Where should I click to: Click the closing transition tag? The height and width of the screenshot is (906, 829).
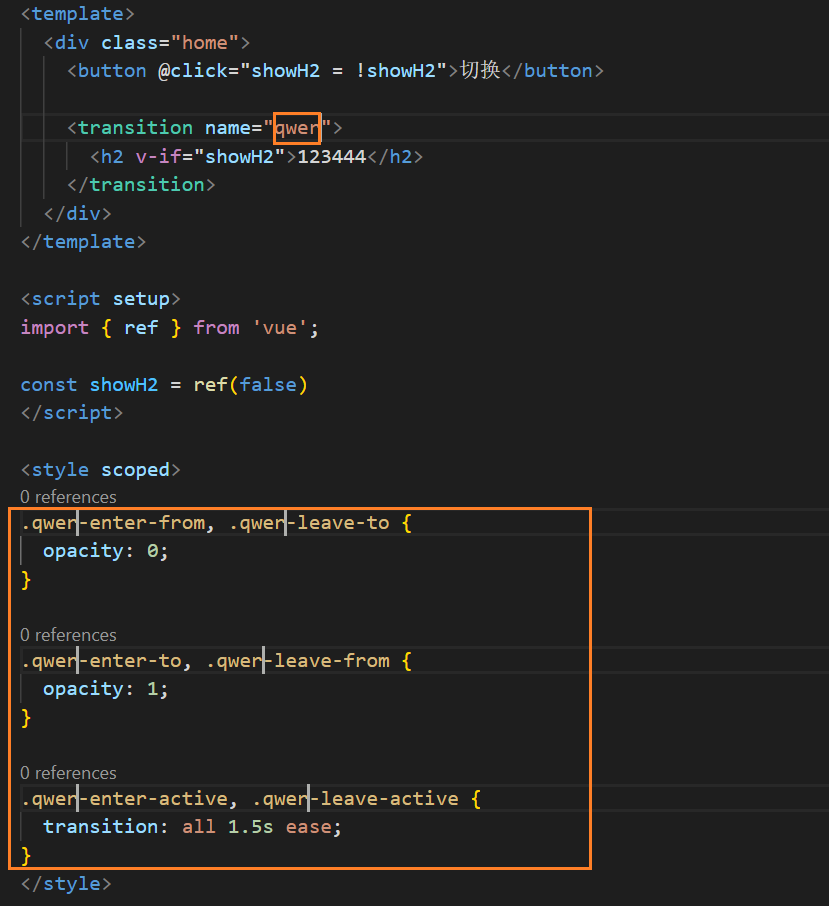pyautogui.click(x=141, y=185)
